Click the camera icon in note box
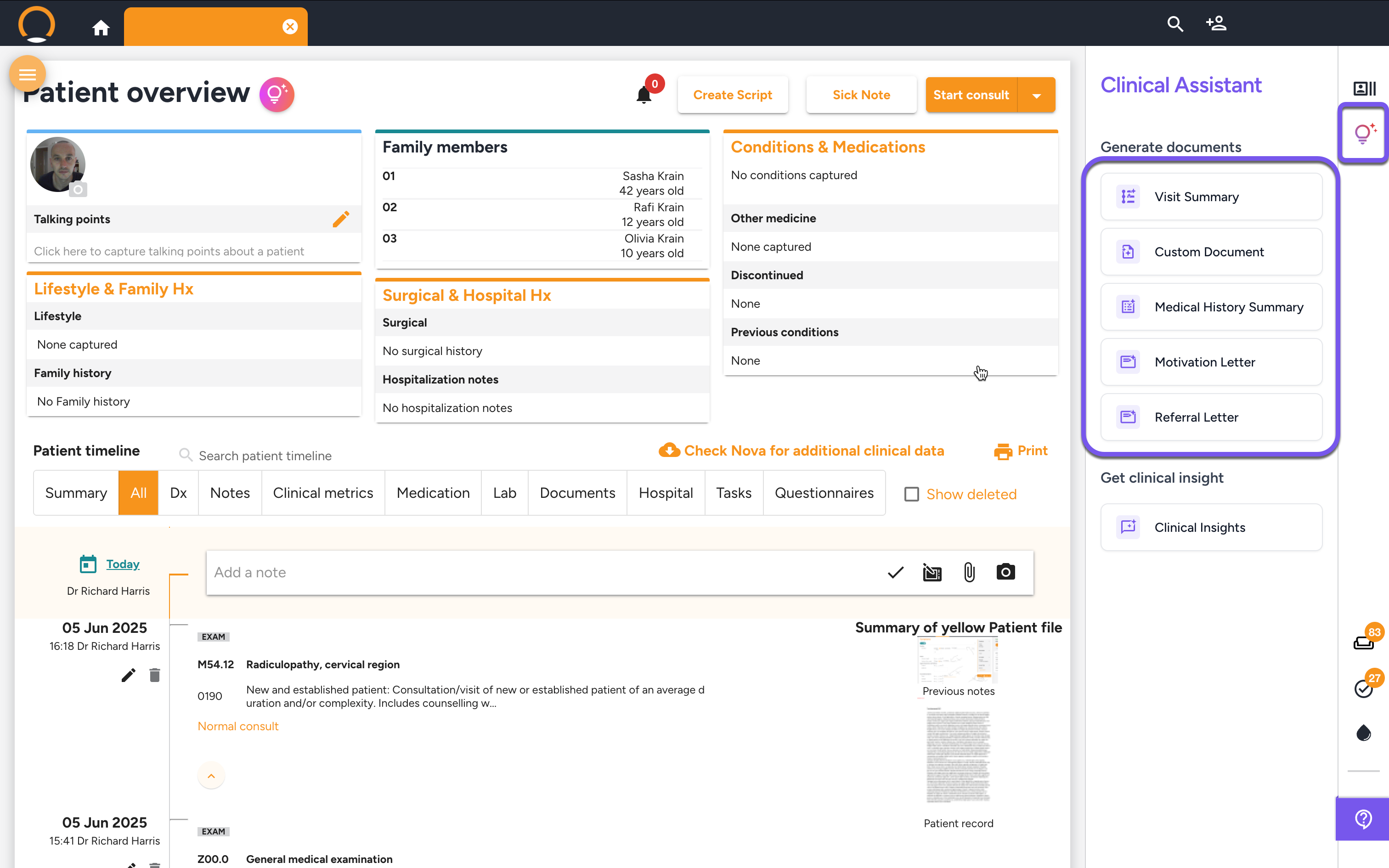This screenshot has width=1389, height=868. (1005, 572)
